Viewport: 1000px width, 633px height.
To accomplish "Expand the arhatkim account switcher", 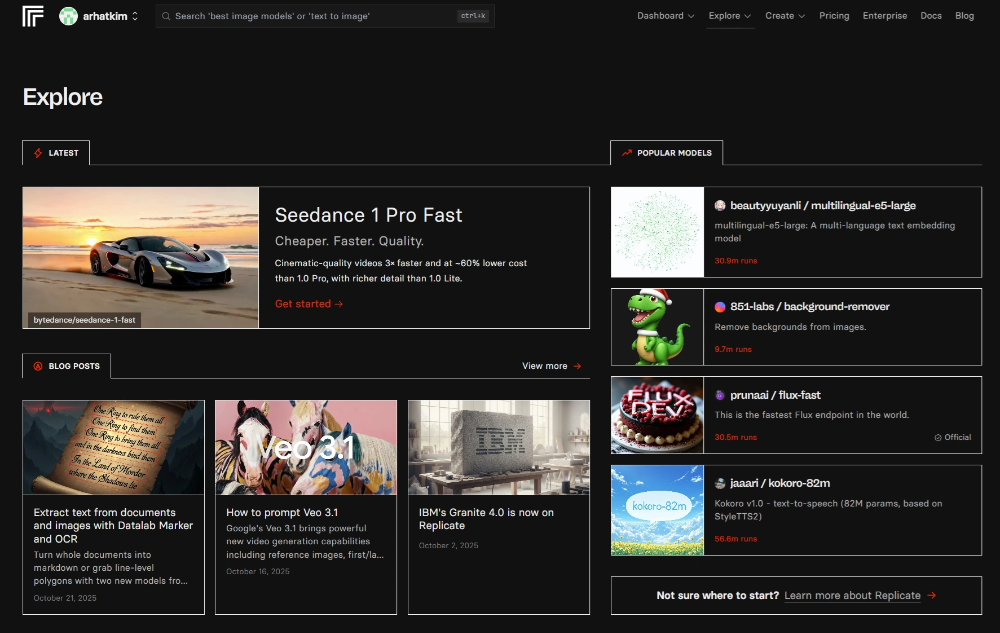I will tap(135, 16).
